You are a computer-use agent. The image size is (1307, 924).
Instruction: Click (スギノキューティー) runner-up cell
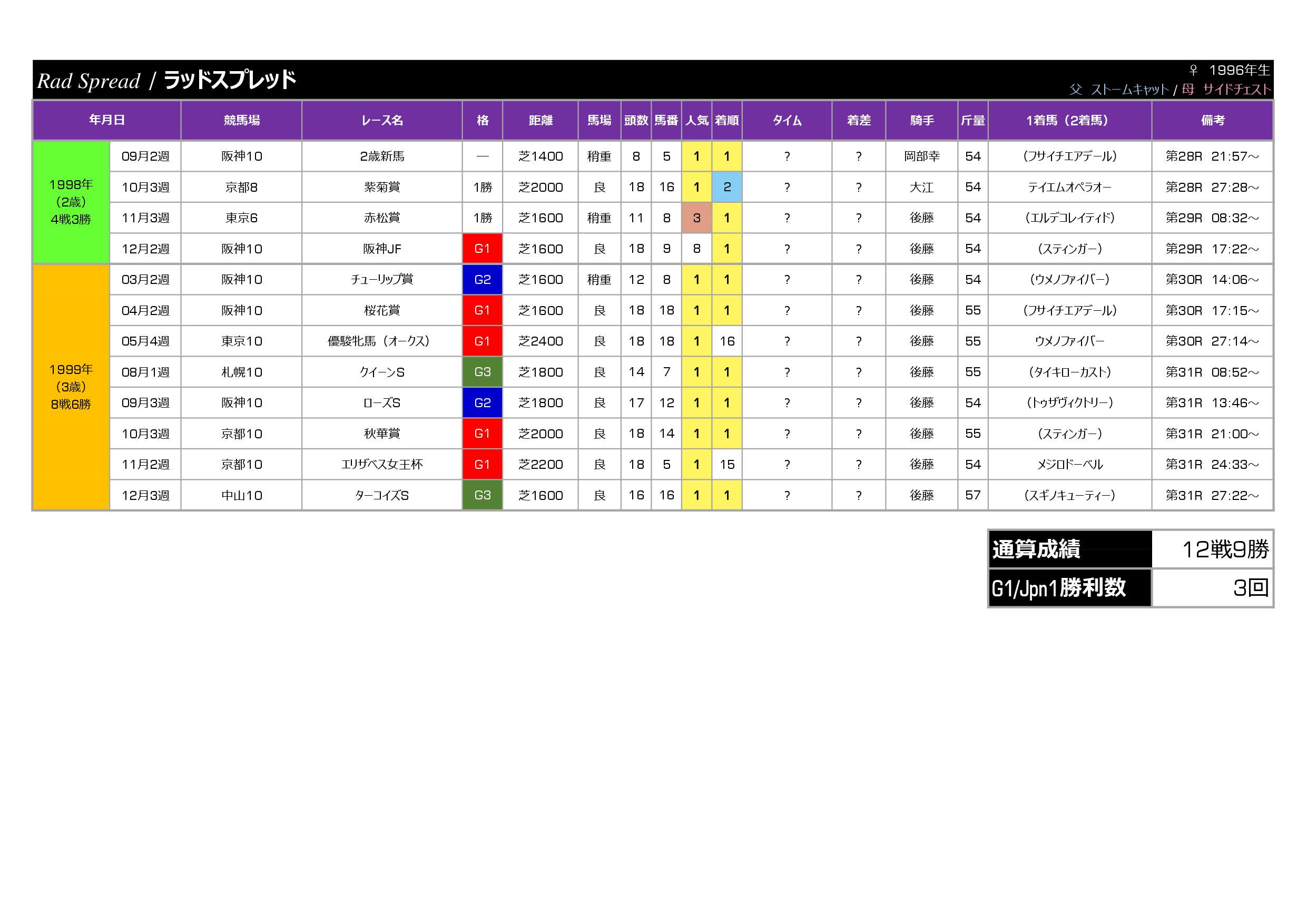point(1070,495)
